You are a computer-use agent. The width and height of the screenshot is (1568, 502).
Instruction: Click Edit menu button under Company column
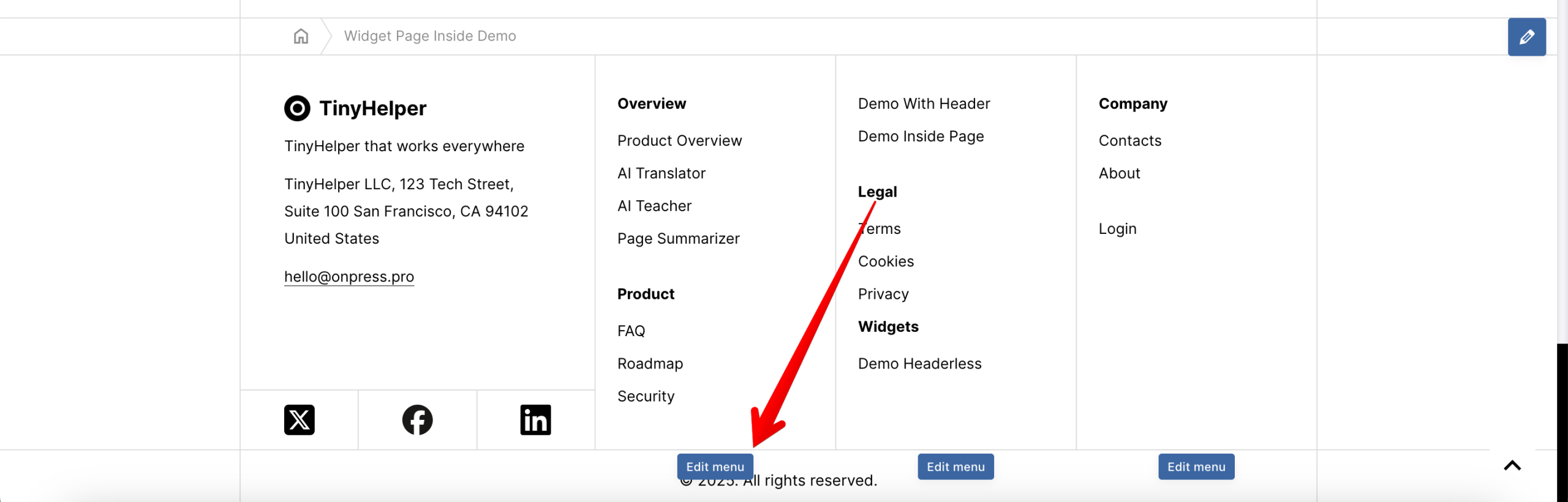pyautogui.click(x=1196, y=466)
